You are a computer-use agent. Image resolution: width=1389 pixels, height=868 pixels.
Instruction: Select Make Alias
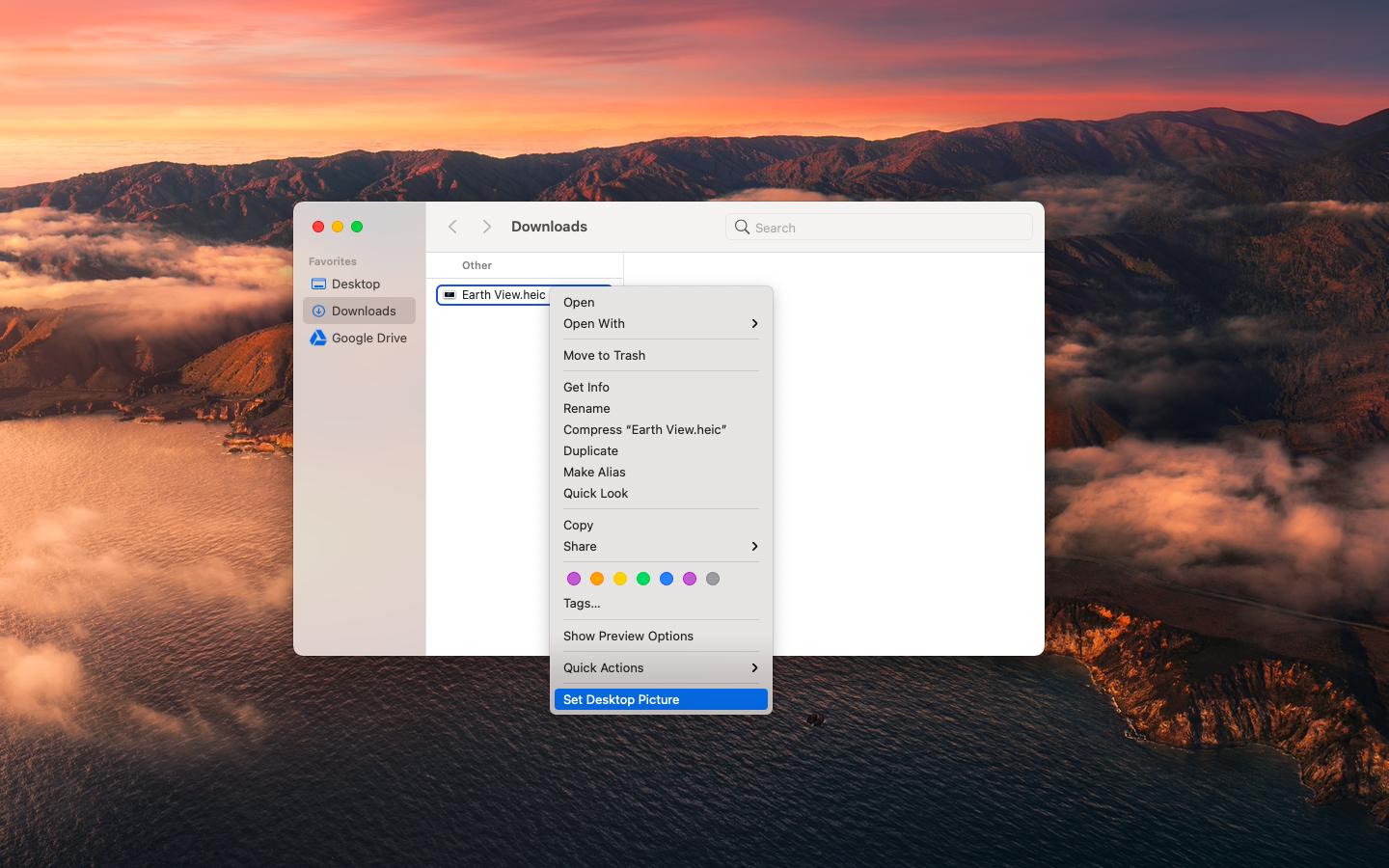tap(661, 472)
